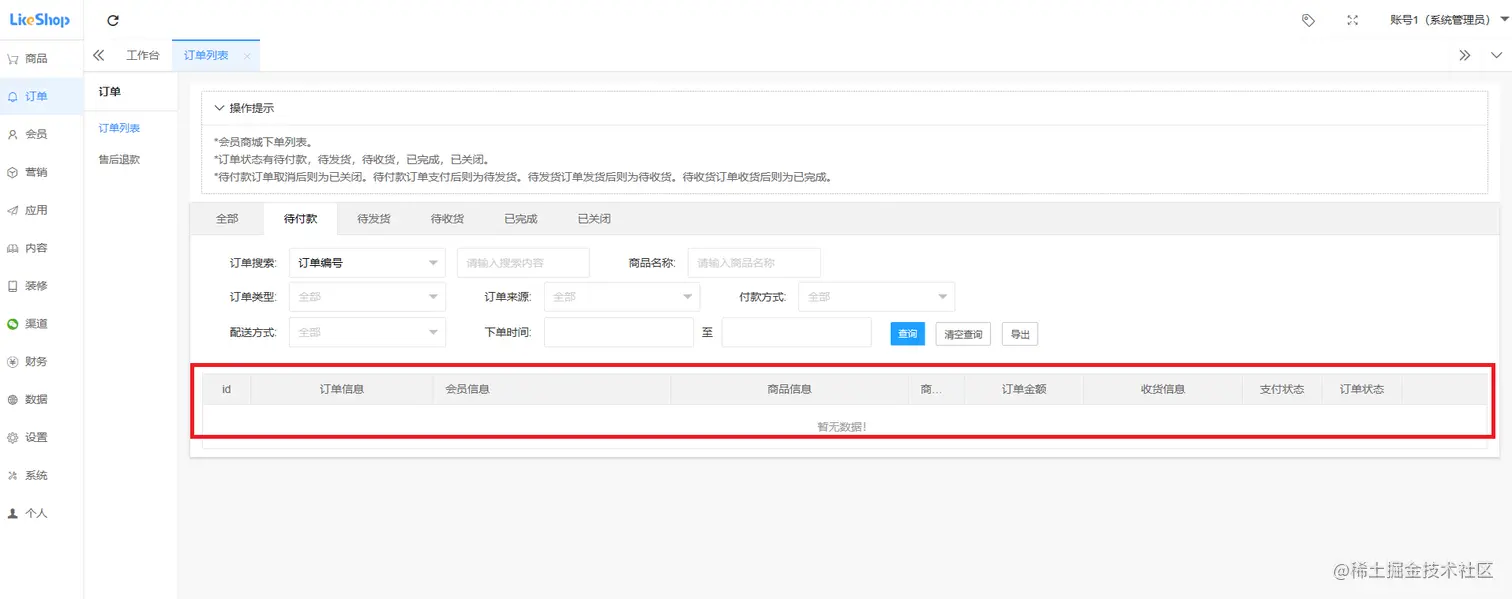This screenshot has width=1512, height=599.
Task: Click the 订单金额 column header
Action: pos(1024,389)
